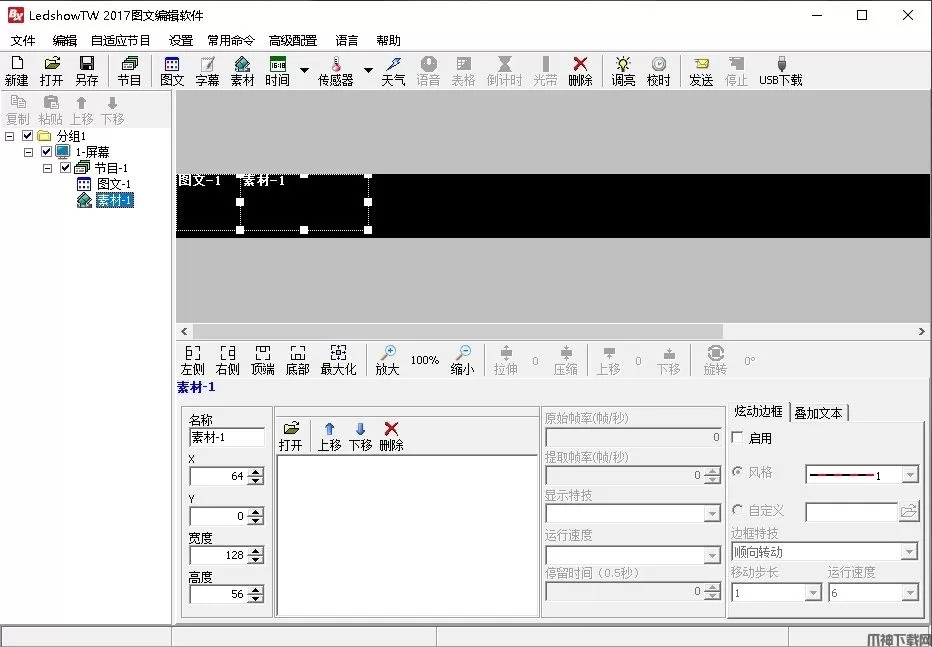Open the 天气 (weather) tool
This screenshot has height=647, width=932.
pyautogui.click(x=393, y=71)
